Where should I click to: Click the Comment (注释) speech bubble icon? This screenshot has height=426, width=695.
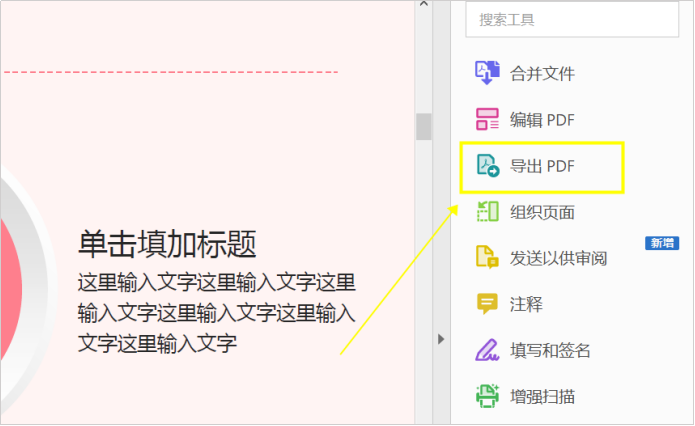point(487,304)
